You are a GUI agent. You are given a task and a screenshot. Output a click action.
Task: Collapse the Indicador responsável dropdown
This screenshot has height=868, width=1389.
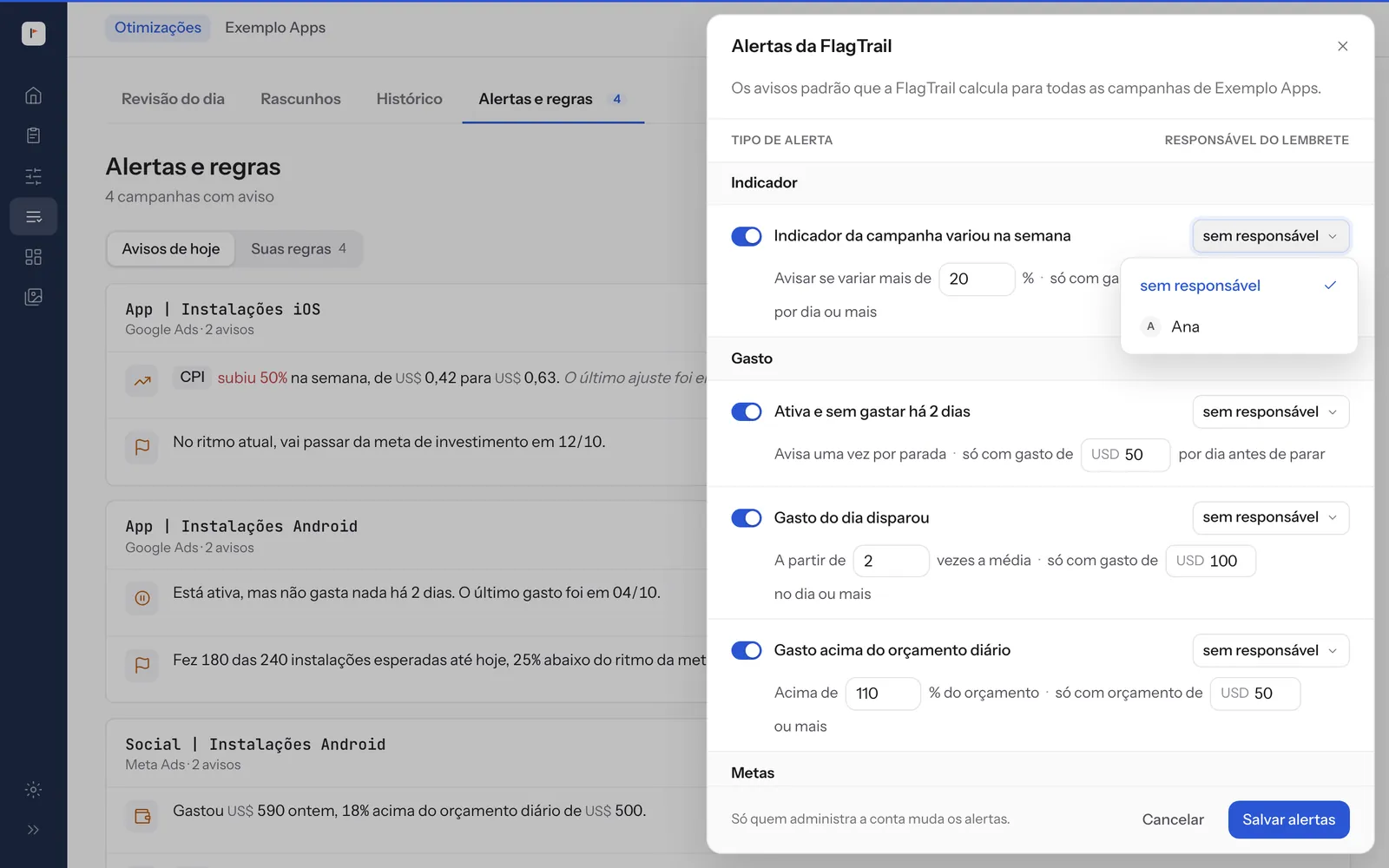coord(1271,236)
